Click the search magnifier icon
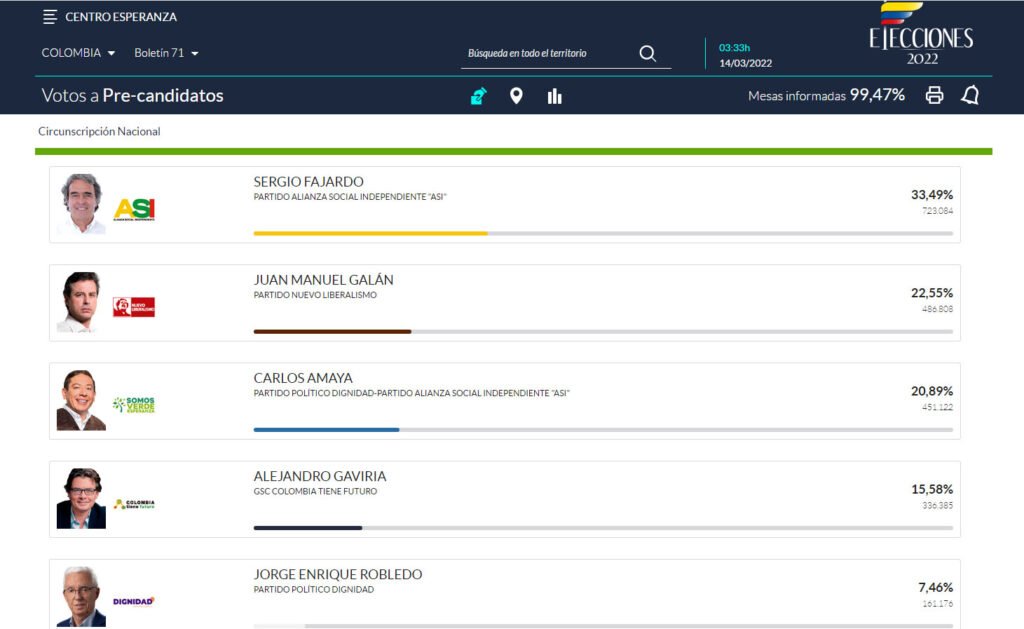Screen dimensions: 1024x629 click(x=647, y=54)
